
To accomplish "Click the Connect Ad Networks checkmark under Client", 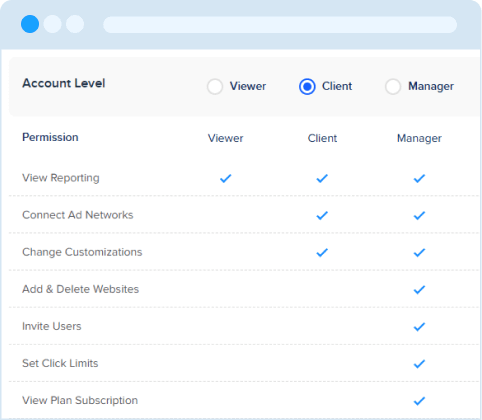I will tap(322, 215).
